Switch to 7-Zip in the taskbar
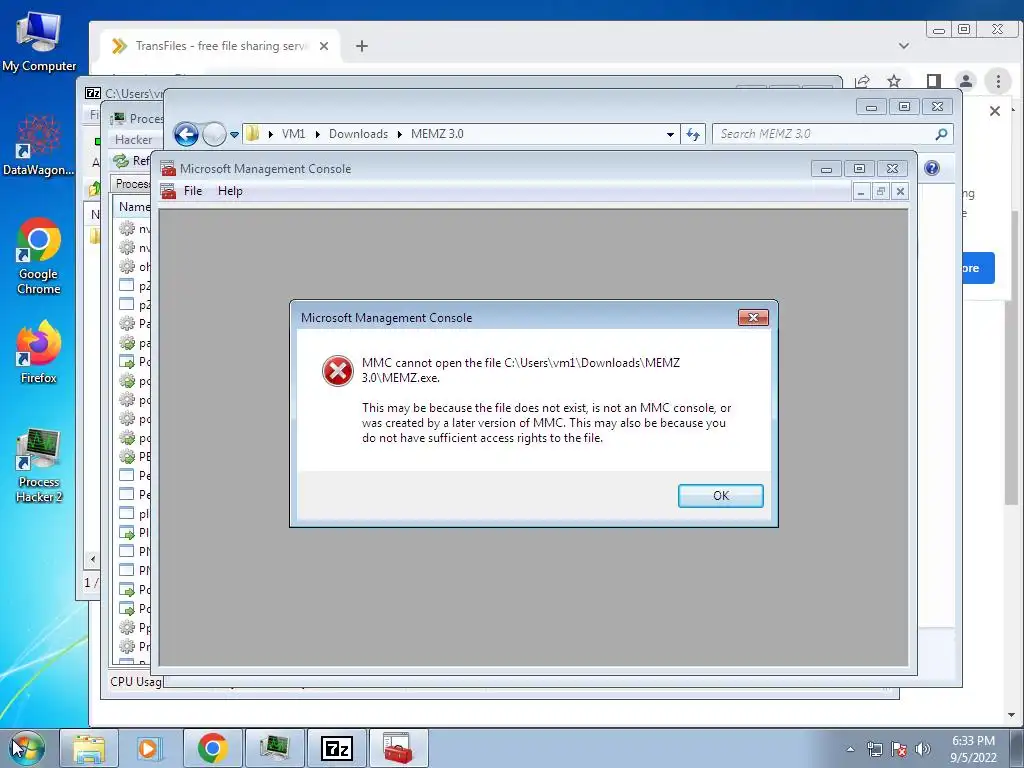The height and width of the screenshot is (768, 1024). tap(336, 748)
